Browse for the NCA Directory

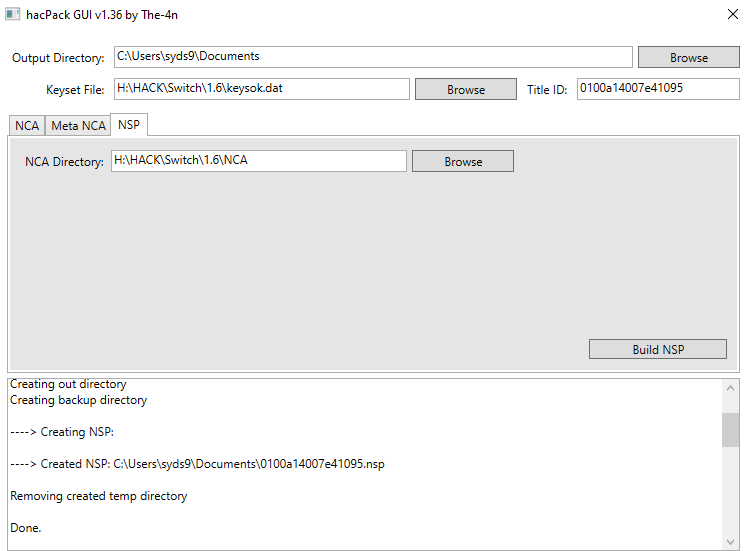point(463,161)
